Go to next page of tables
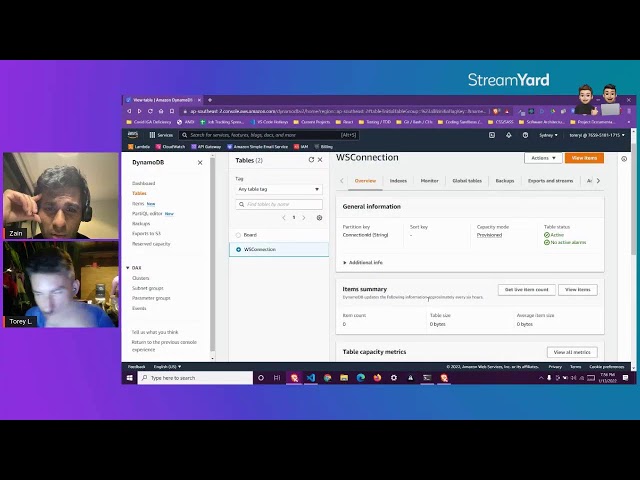 pos(304,218)
